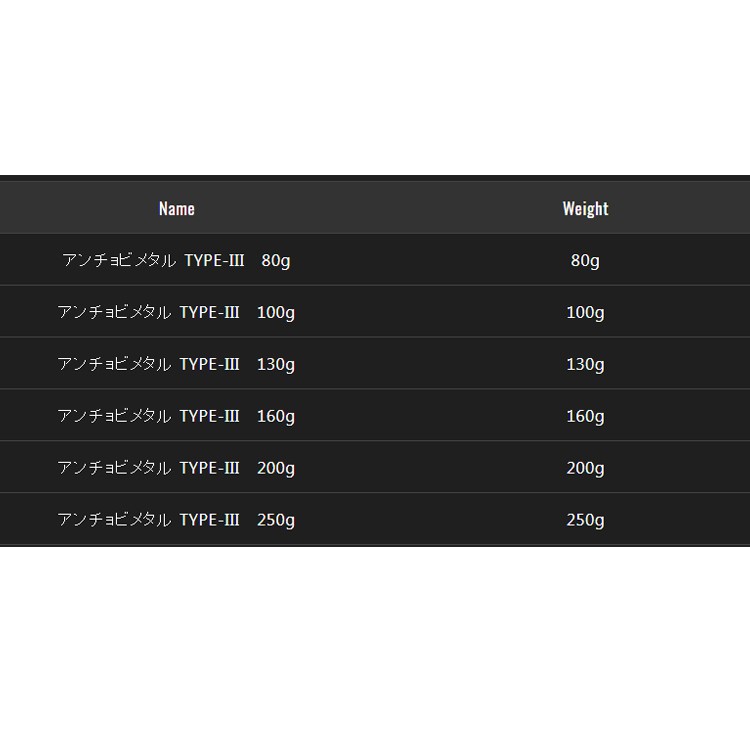Select the アンチョビメタル TYPE-III 250g name entry
The height and width of the screenshot is (750, 750).
176,521
